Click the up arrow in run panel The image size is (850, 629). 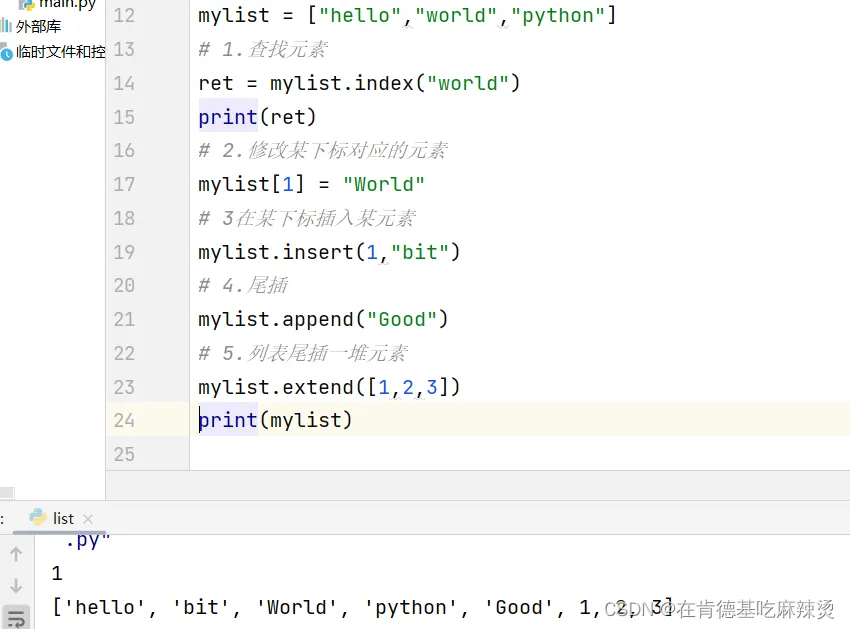16,554
